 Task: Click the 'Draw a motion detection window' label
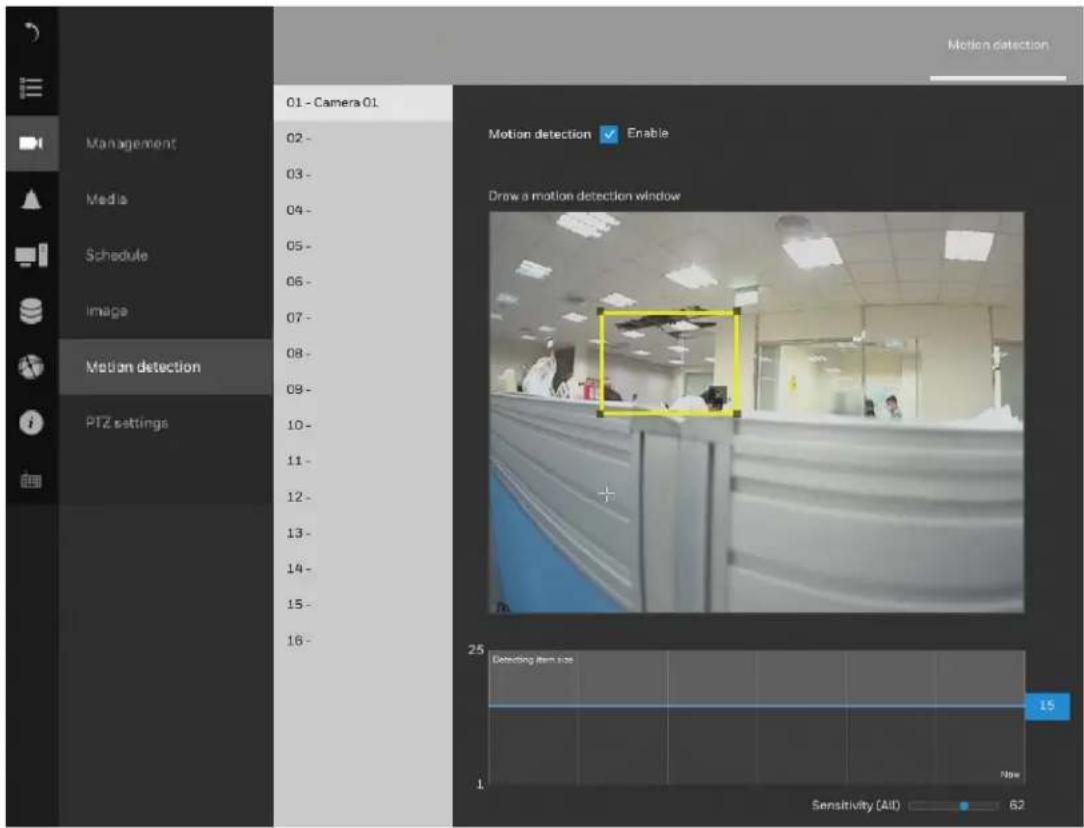pyautogui.click(x=584, y=196)
